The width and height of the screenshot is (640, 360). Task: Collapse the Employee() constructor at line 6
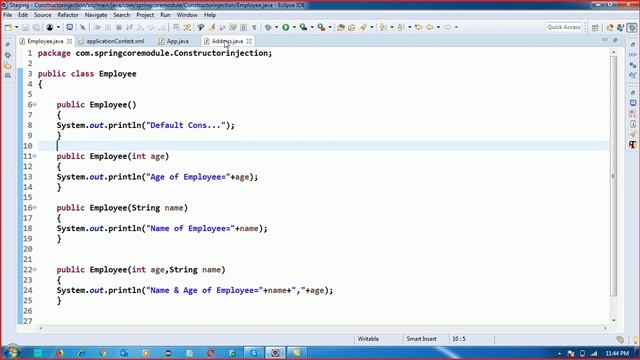35,104
